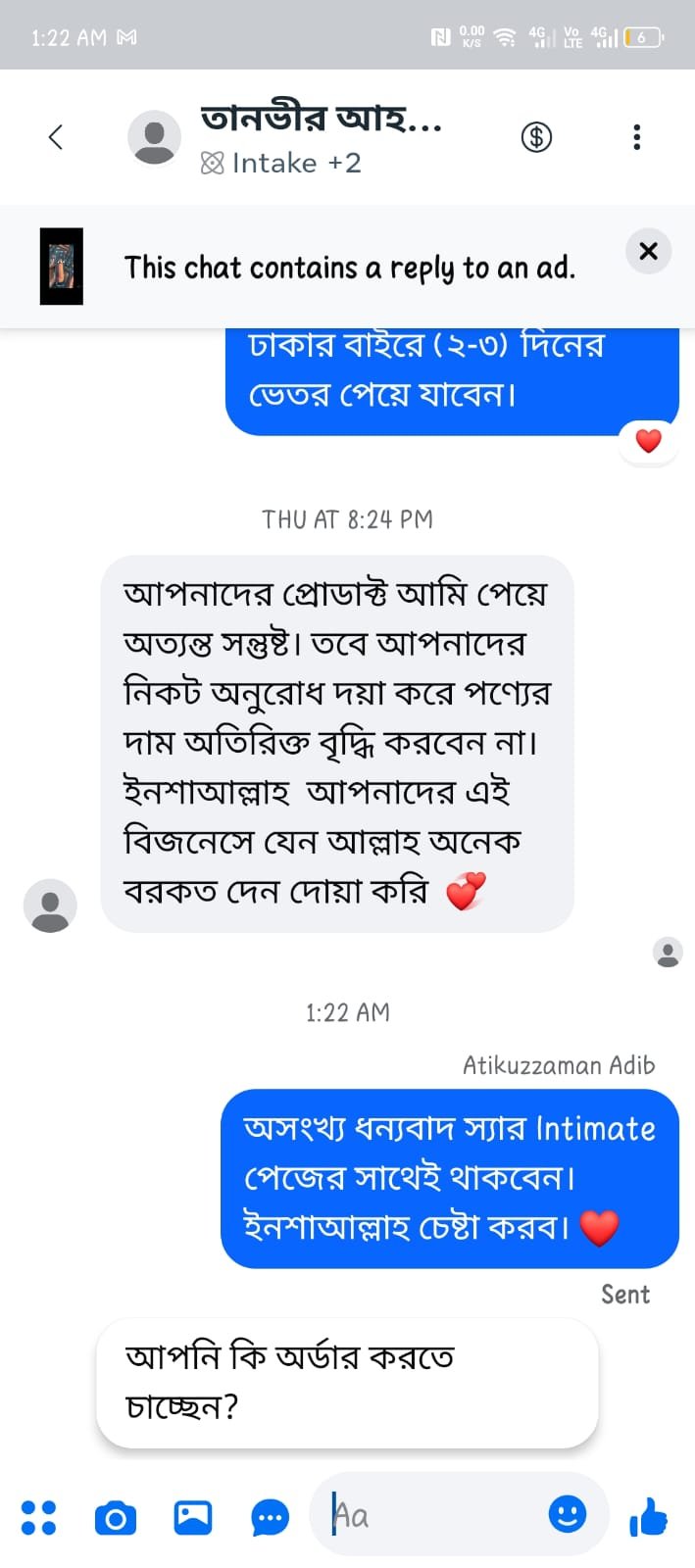Open the ad thumbnail image
695x1568 pixels.
61,267
